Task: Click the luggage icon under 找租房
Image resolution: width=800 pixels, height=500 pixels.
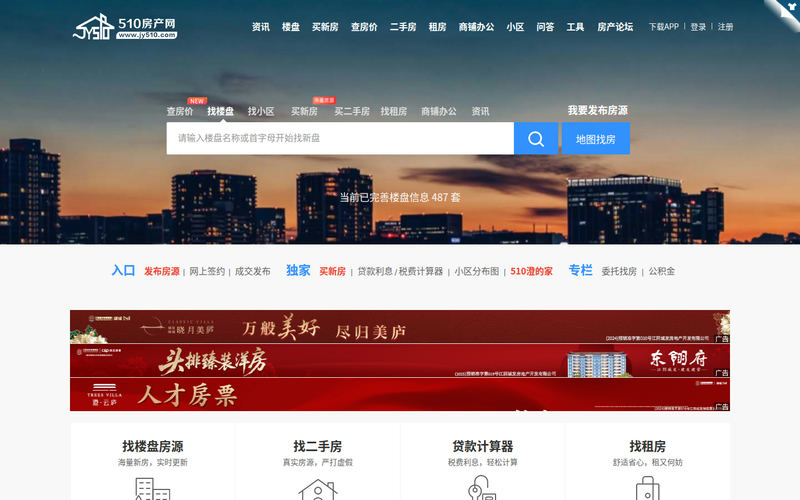Action: pos(647,488)
